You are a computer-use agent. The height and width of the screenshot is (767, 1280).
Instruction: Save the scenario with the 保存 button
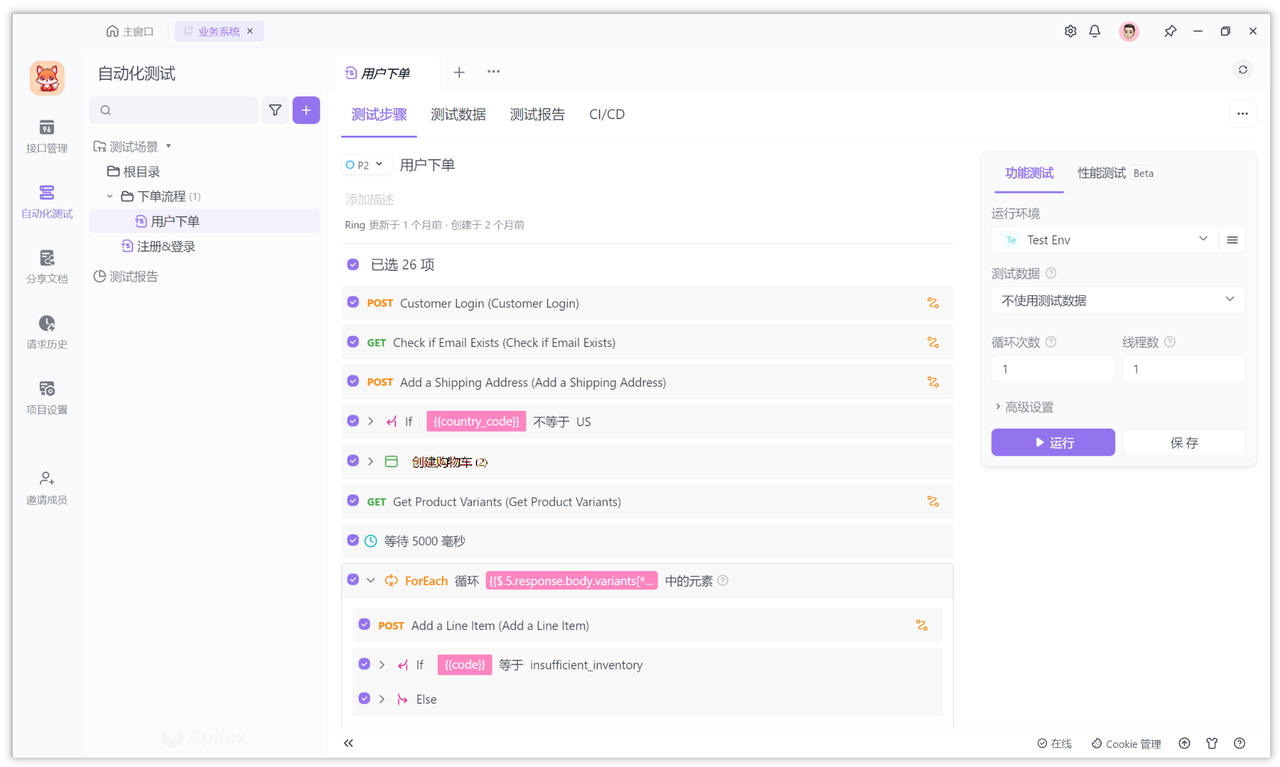point(1184,442)
